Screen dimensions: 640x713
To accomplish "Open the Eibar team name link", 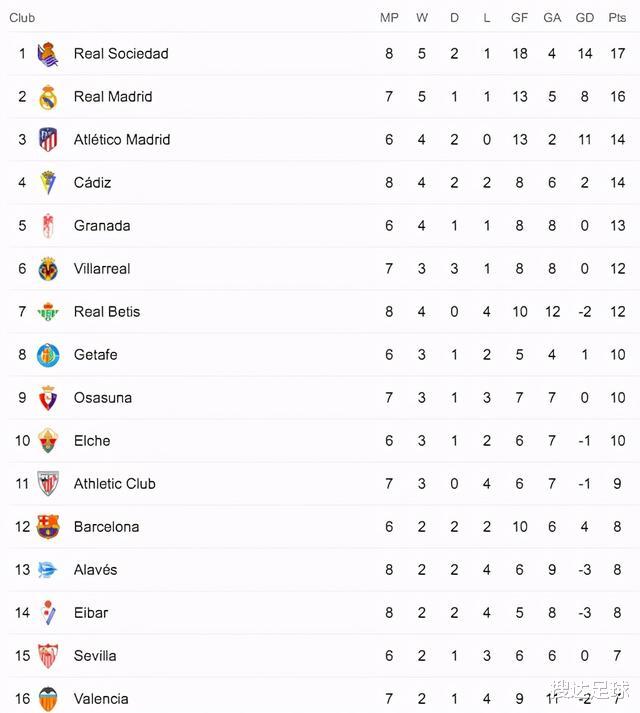I will [x=91, y=613].
